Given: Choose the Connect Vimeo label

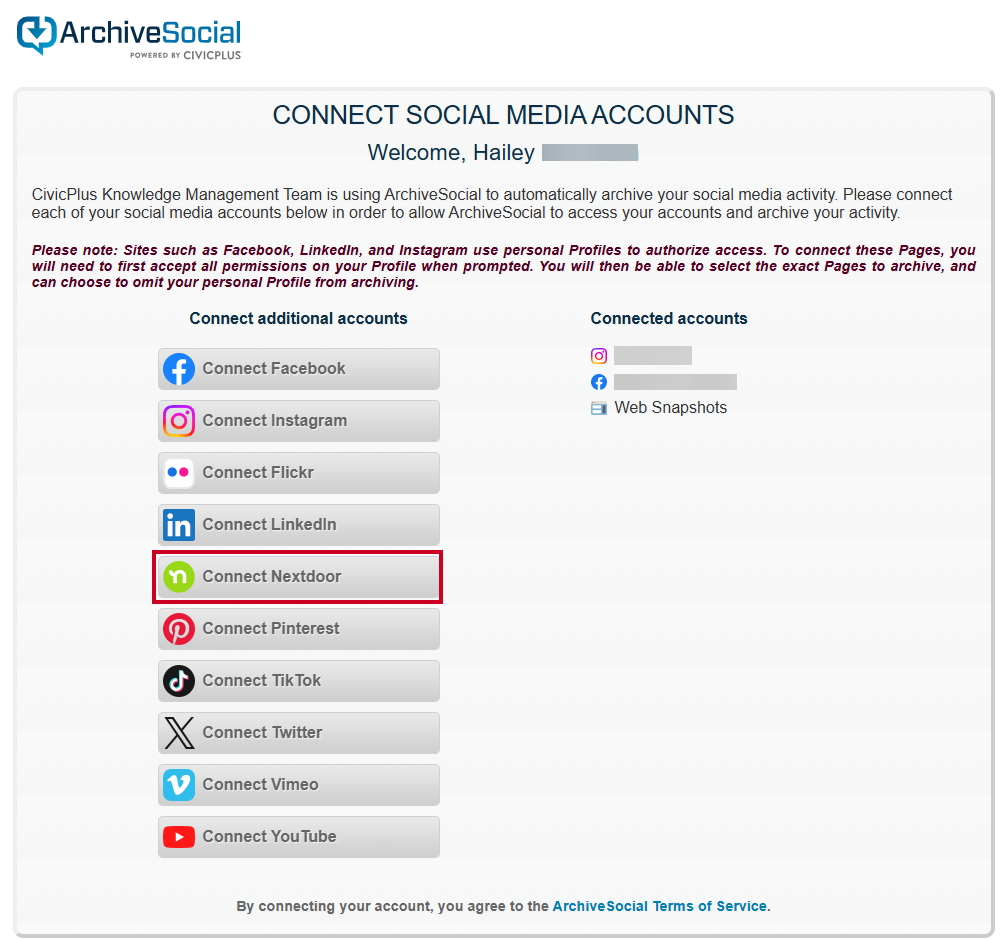Looking at the screenshot, I should click(x=260, y=784).
